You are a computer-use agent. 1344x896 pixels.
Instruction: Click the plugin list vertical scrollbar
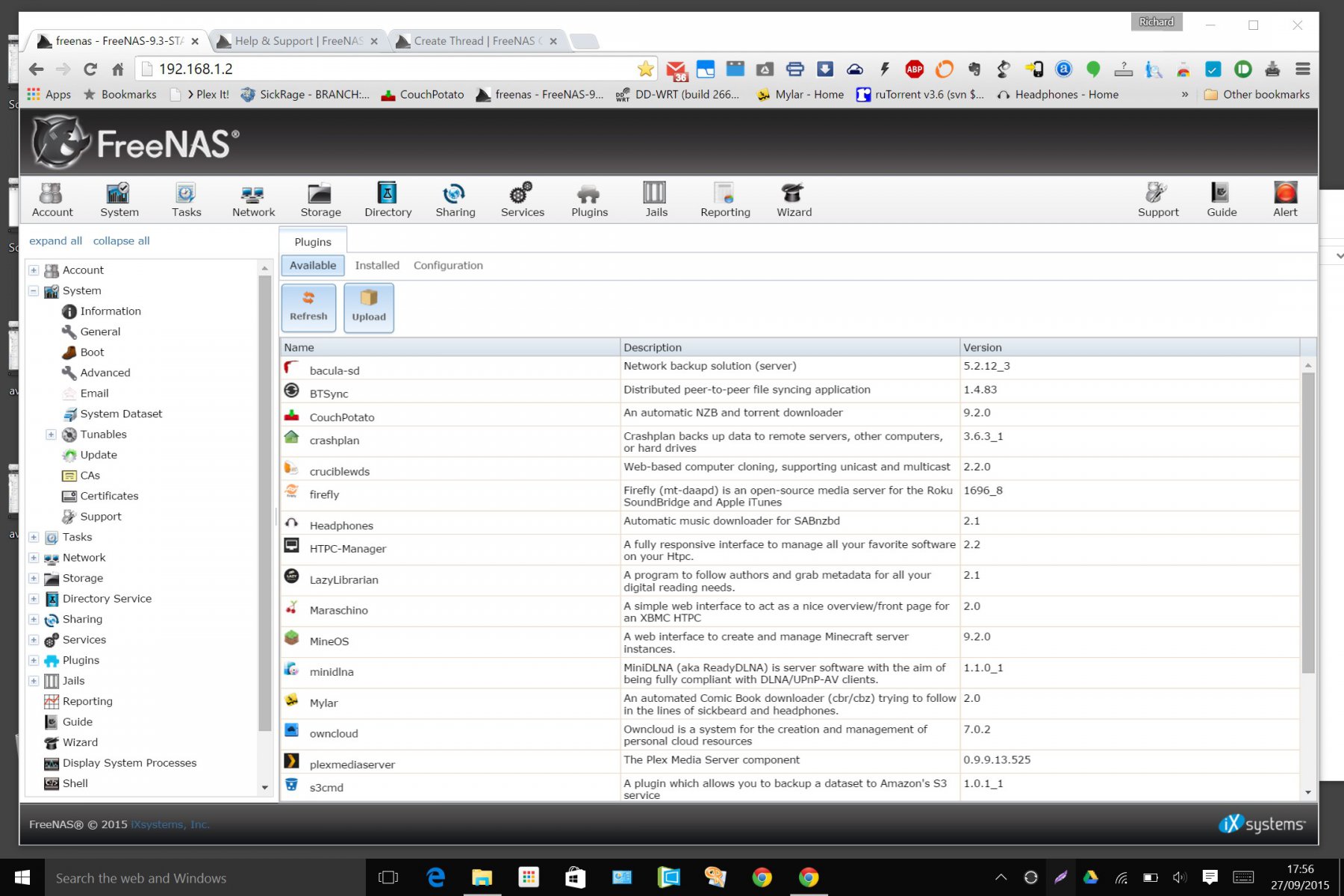(1308, 523)
